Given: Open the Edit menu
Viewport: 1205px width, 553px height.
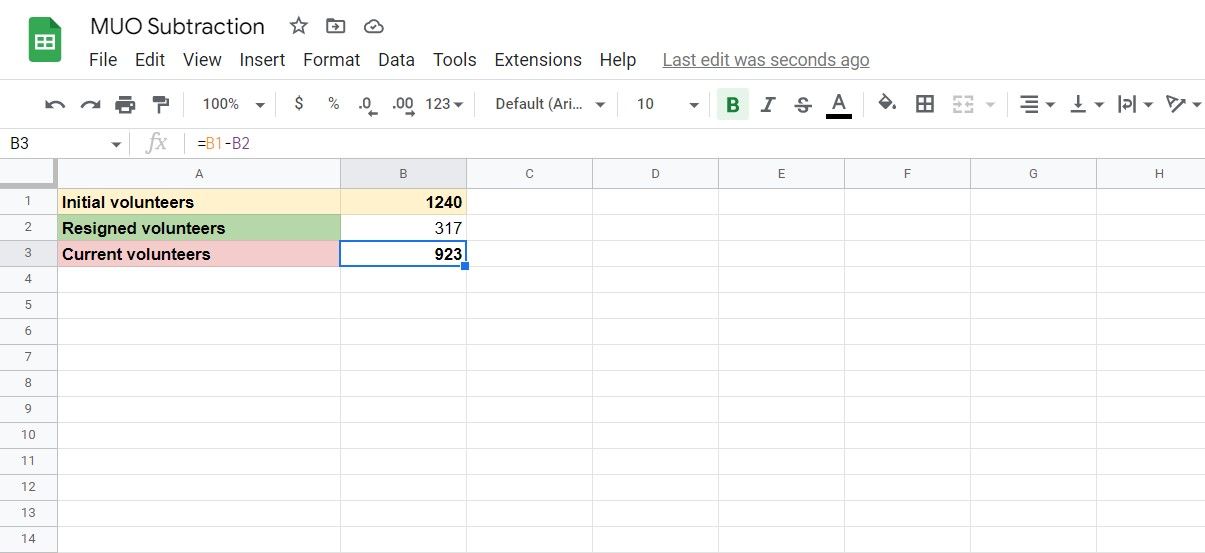Looking at the screenshot, I should pyautogui.click(x=150, y=60).
